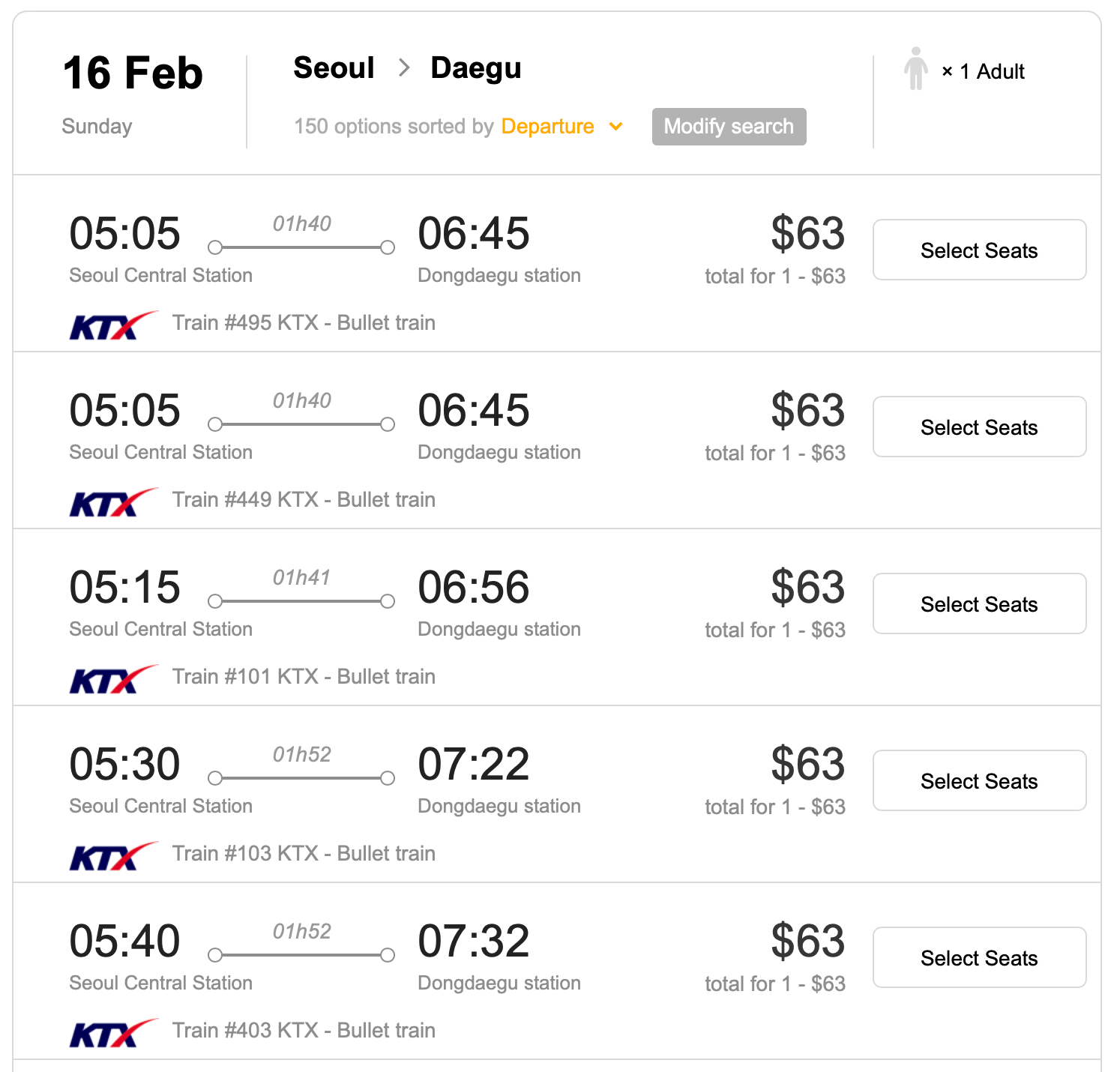Select Seats for Train #403
The width and height of the screenshot is (1120, 1072).
pyautogui.click(x=979, y=958)
